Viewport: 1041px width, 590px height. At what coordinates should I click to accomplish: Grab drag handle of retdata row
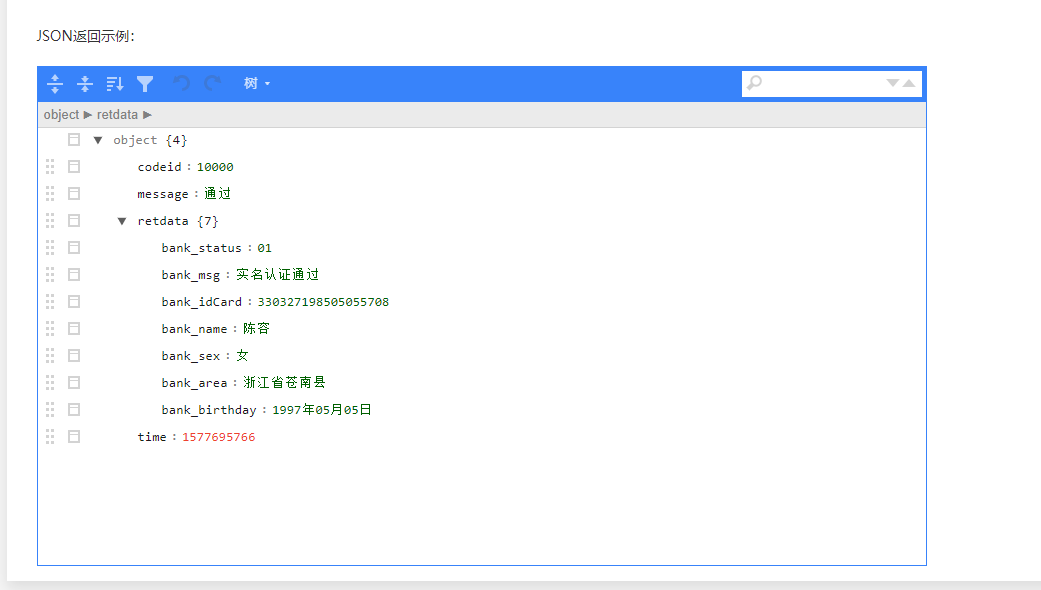[50, 221]
